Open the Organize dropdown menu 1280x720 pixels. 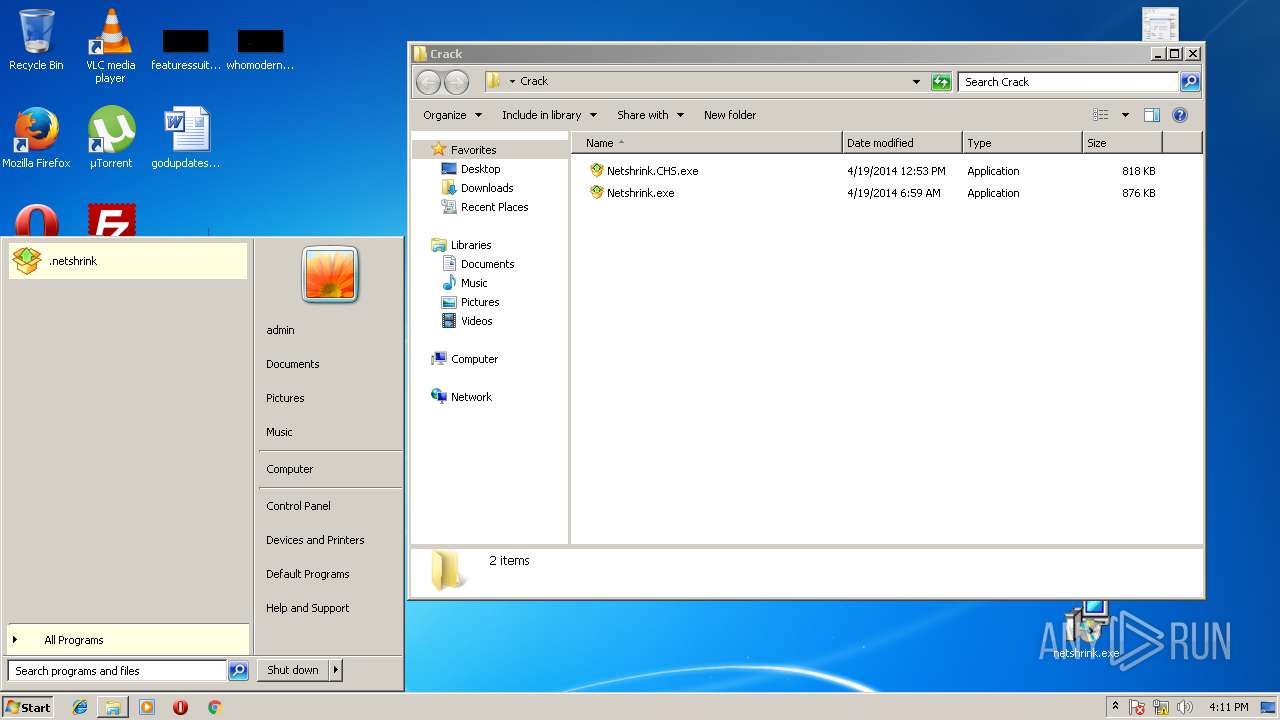(452, 115)
